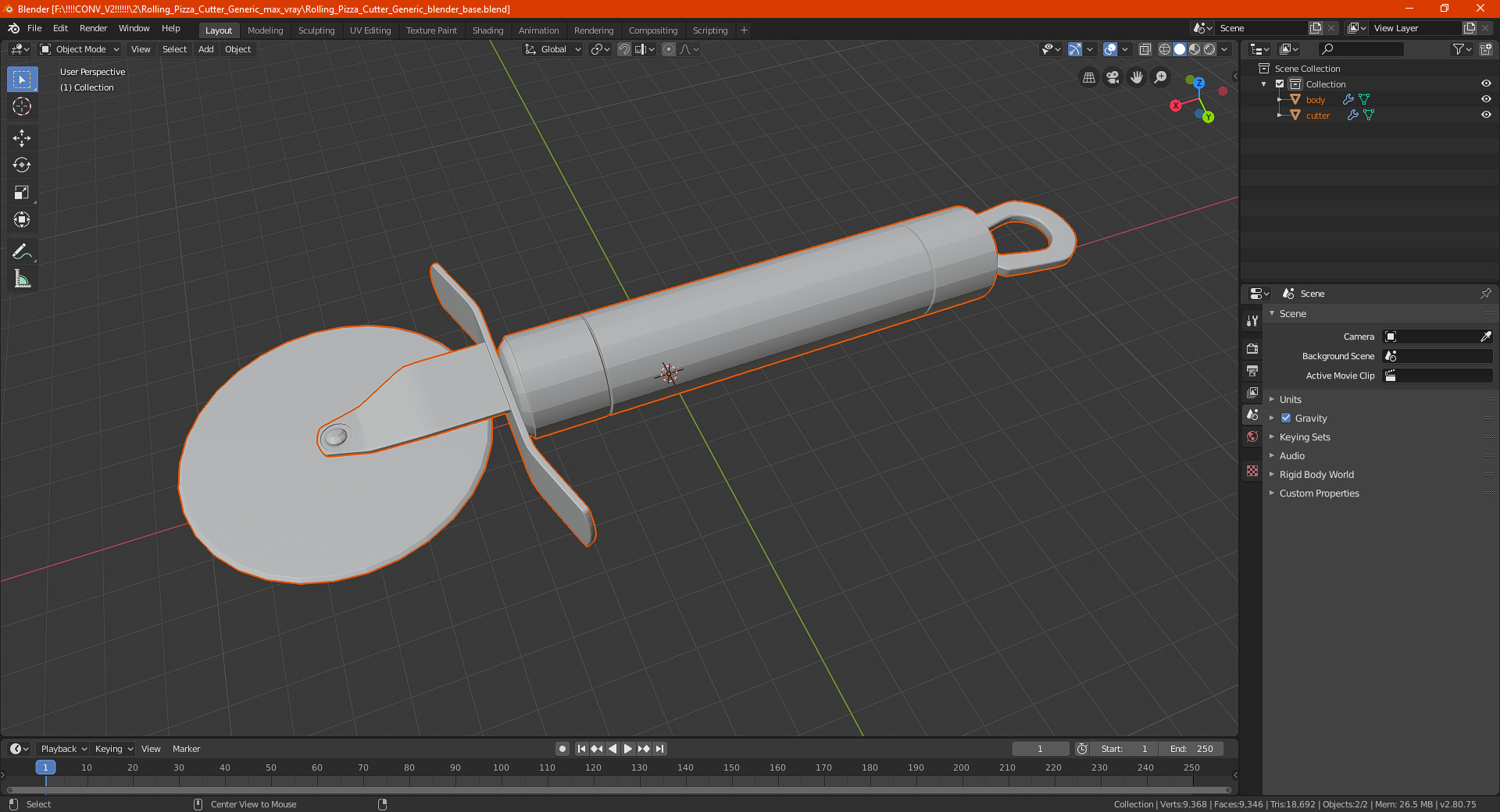This screenshot has width=1500, height=812.
Task: Open the Output properties tab
Action: pos(1252,370)
